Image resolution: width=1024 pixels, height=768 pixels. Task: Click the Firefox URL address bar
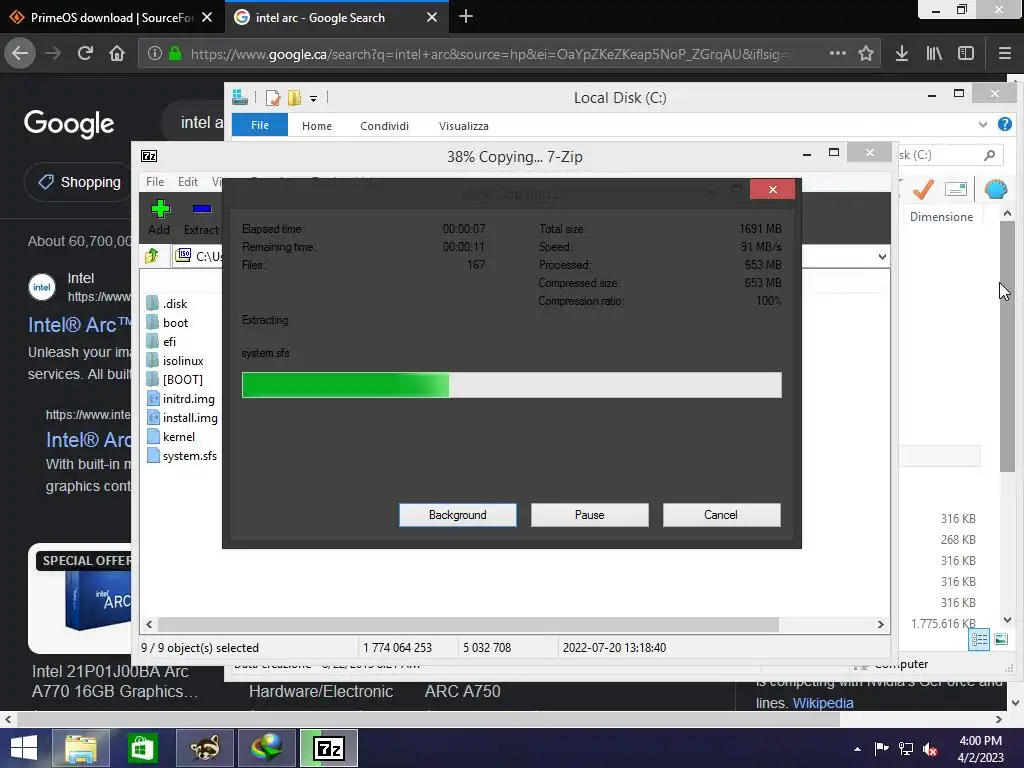coord(490,54)
